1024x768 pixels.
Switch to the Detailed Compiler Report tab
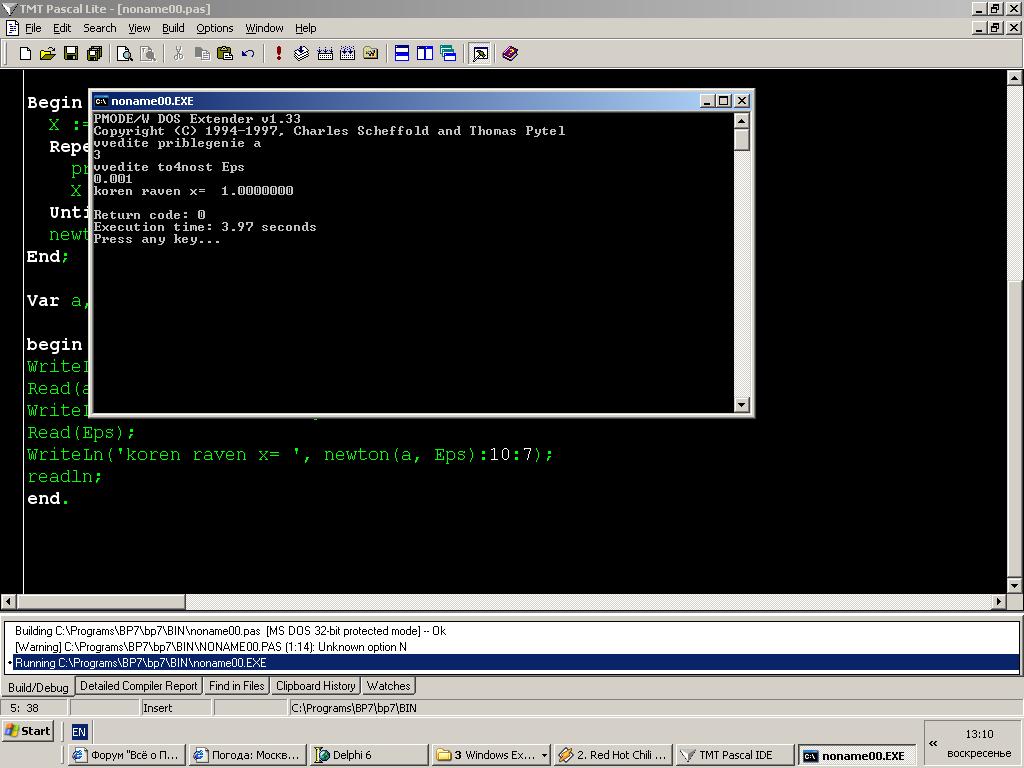[x=138, y=686]
